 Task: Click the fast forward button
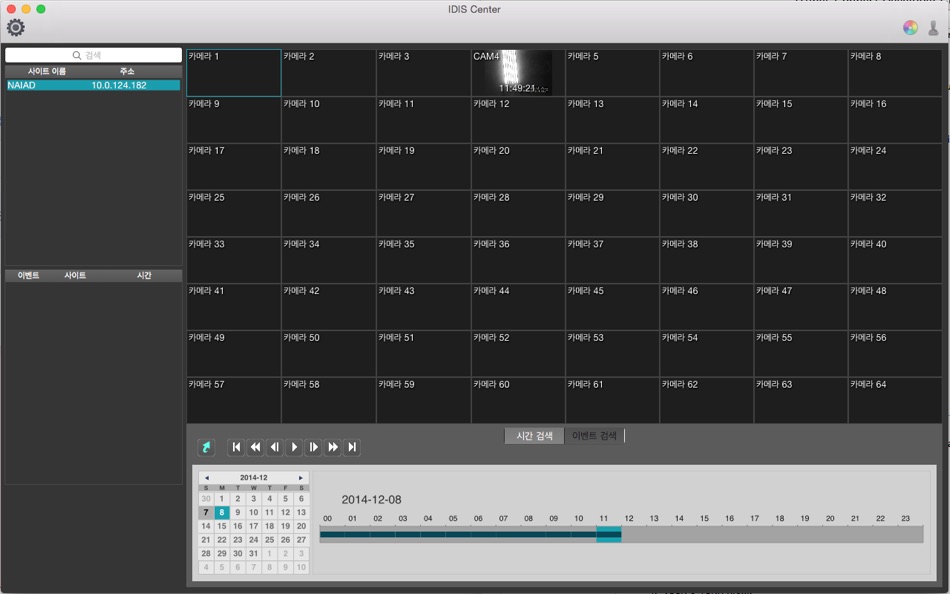(x=333, y=447)
